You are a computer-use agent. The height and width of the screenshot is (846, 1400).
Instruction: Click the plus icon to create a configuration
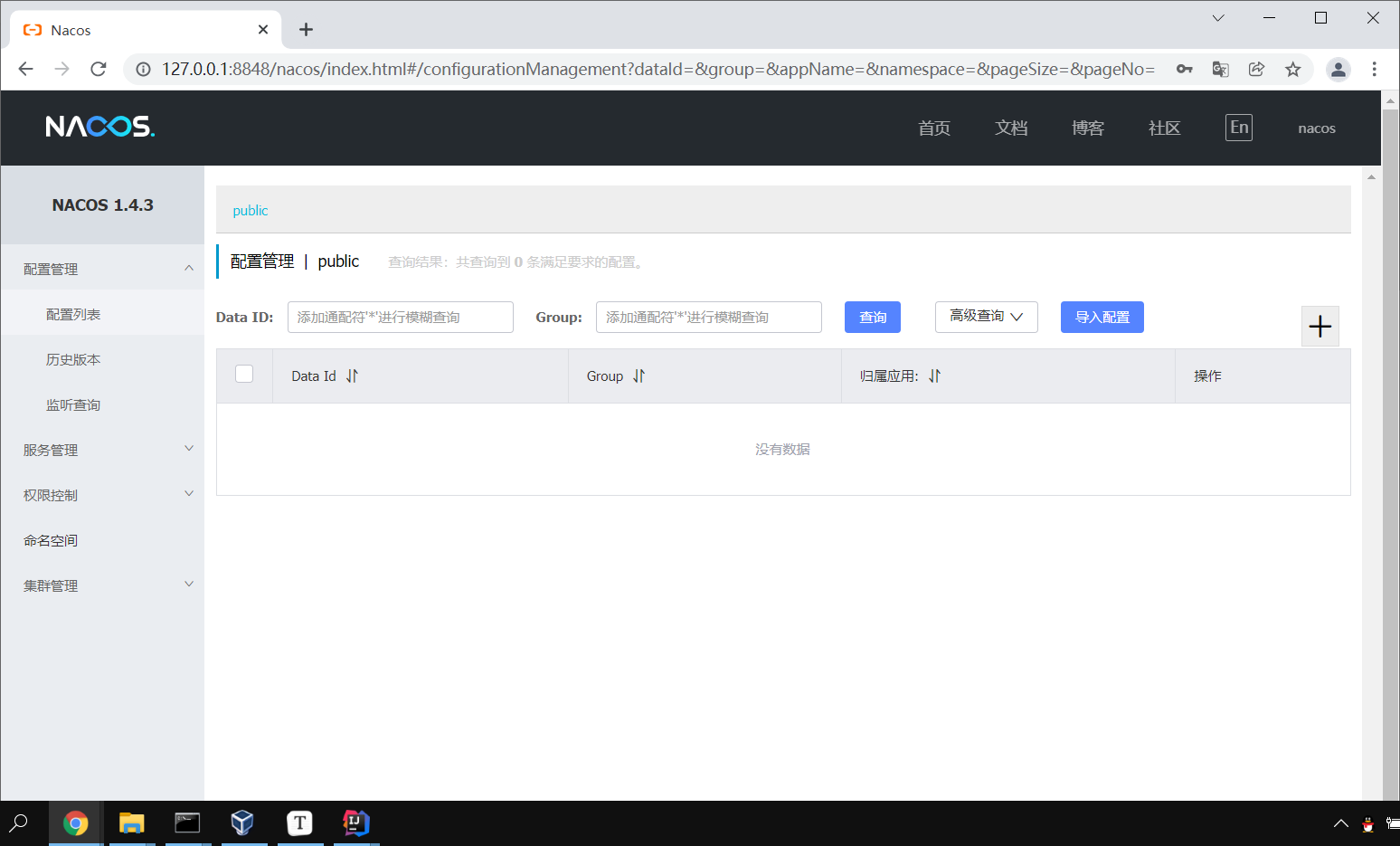coord(1320,326)
